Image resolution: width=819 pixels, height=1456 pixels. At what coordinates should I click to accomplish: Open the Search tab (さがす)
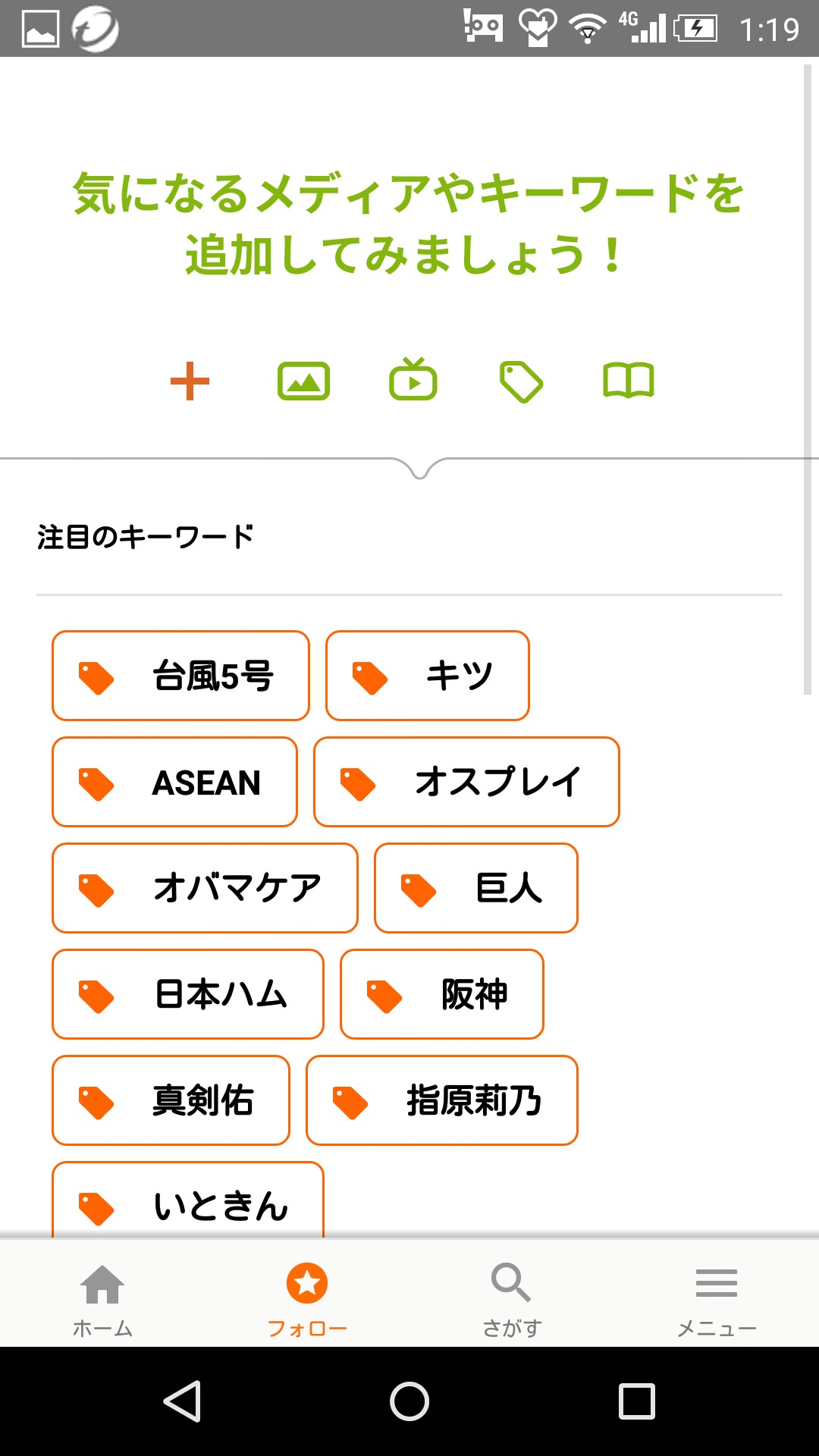click(x=512, y=1298)
